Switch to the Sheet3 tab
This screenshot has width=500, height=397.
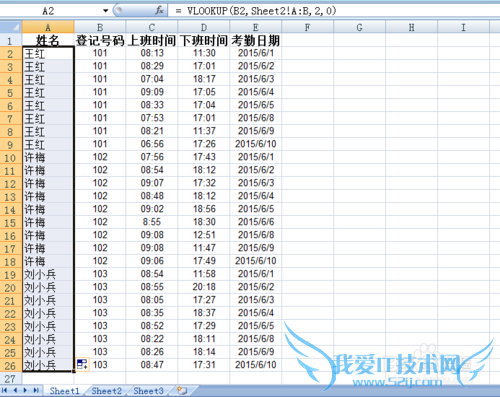(x=148, y=391)
